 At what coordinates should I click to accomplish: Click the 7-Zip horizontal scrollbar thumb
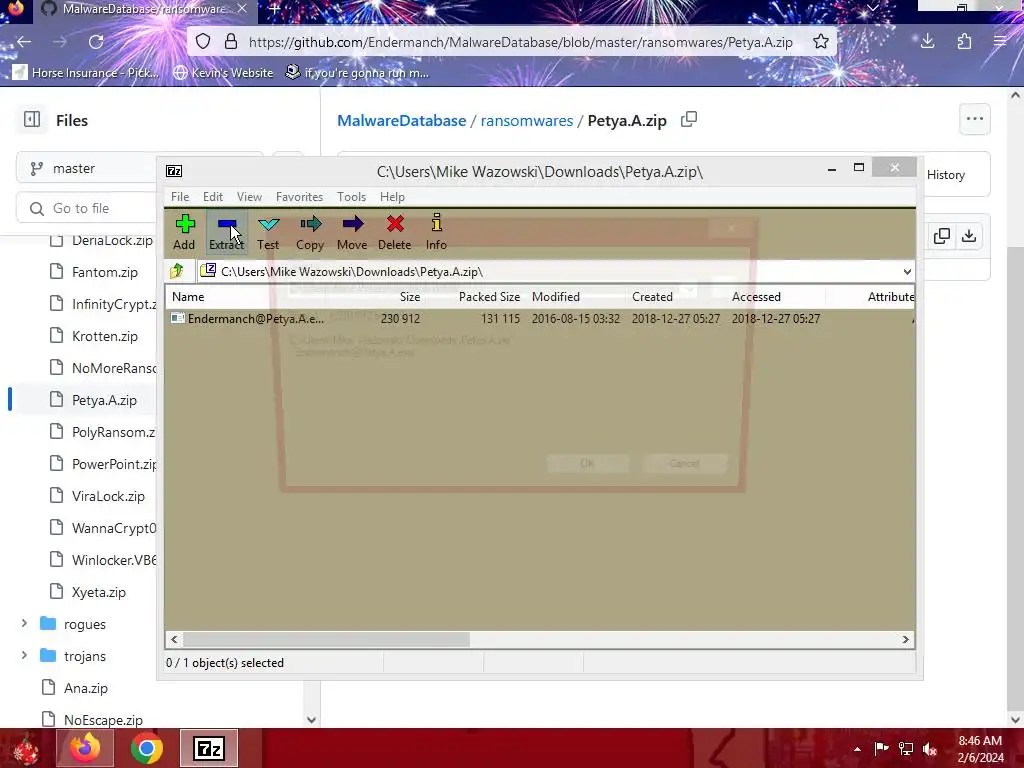tap(326, 639)
